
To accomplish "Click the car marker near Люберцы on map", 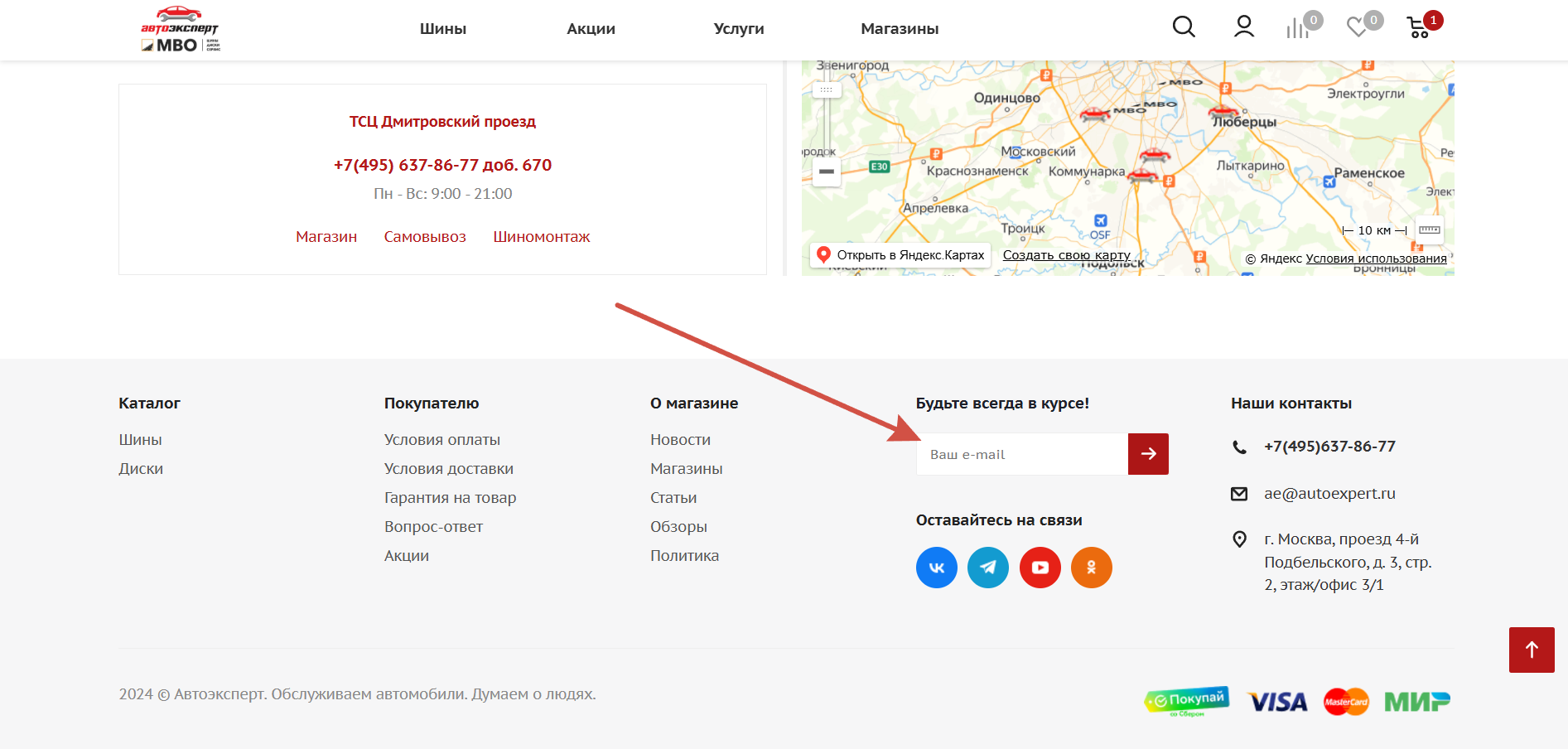I will [1223, 112].
